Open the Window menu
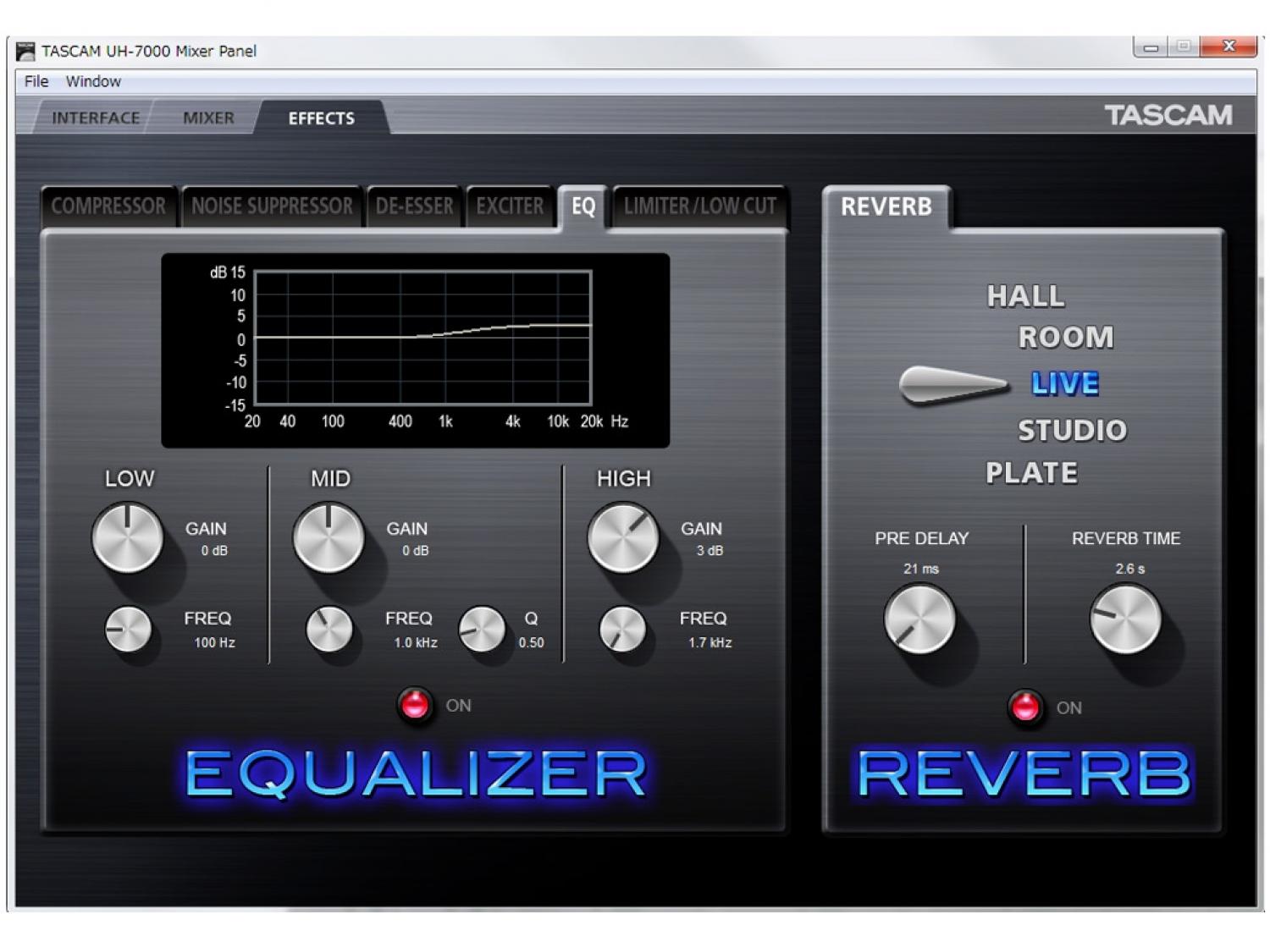The height and width of the screenshot is (952, 1270). coord(93,81)
